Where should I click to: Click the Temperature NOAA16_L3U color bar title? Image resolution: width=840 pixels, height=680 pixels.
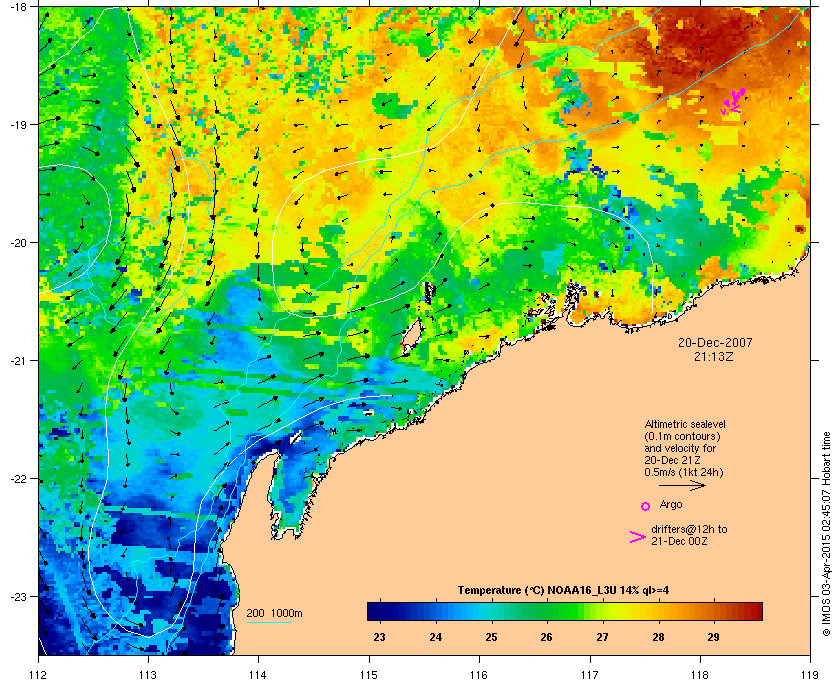pyautogui.click(x=563, y=591)
